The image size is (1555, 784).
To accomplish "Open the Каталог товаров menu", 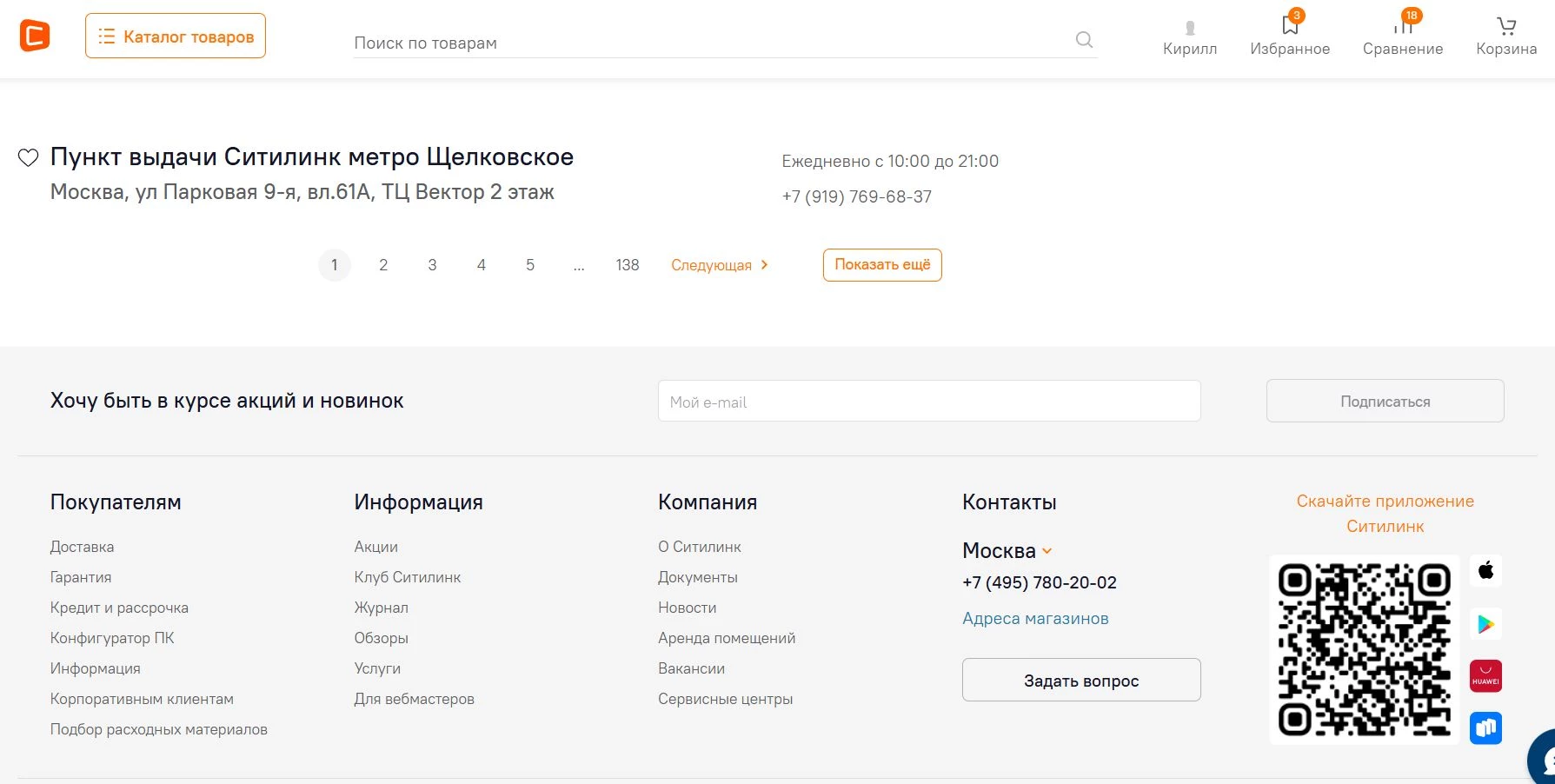I will (x=175, y=36).
